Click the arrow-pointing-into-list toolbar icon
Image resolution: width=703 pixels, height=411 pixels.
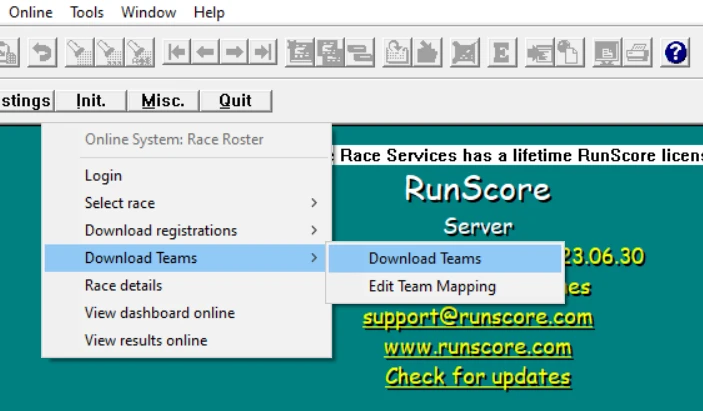pyautogui.click(x=539, y=53)
